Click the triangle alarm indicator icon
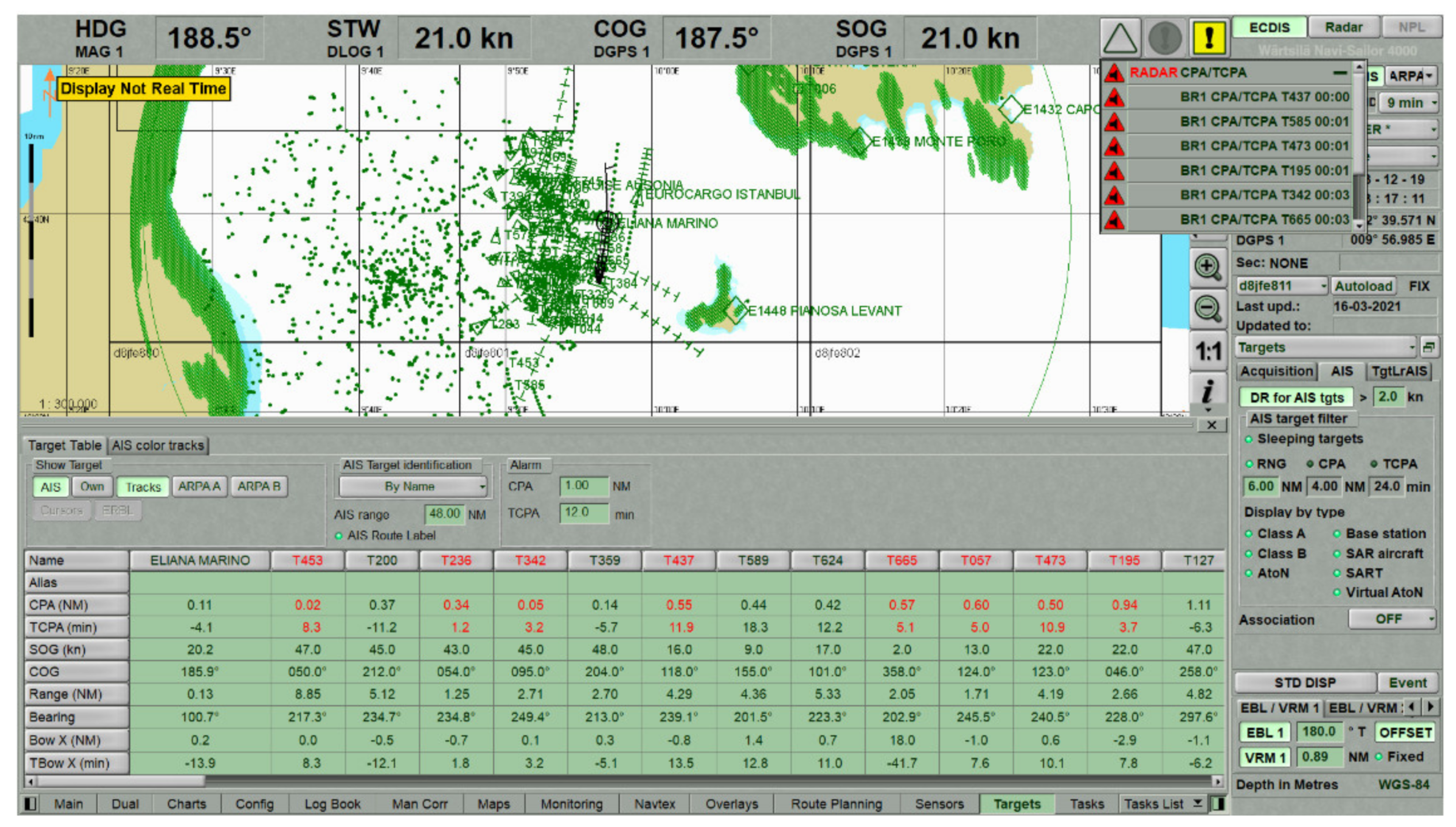 click(x=1119, y=37)
